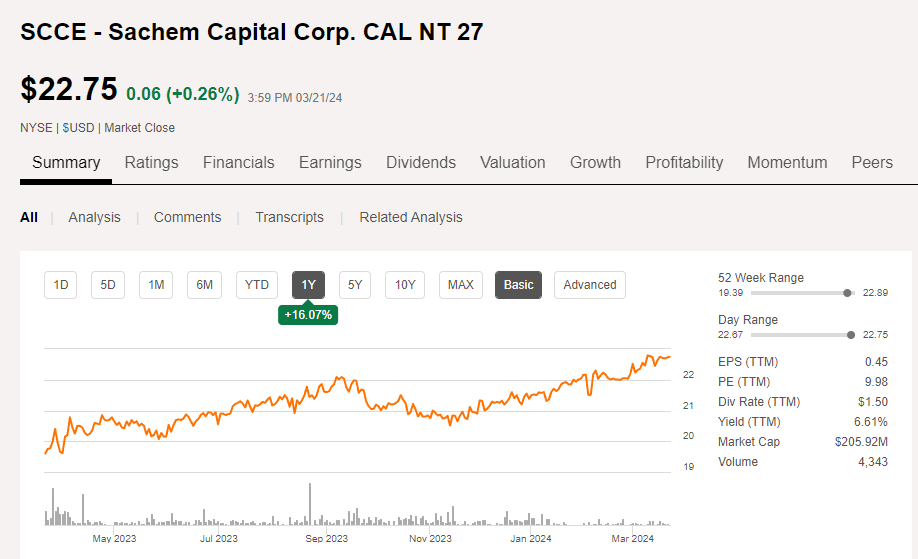The height and width of the screenshot is (559, 918).
Task: Filter by Analysis articles
Action: click(94, 217)
